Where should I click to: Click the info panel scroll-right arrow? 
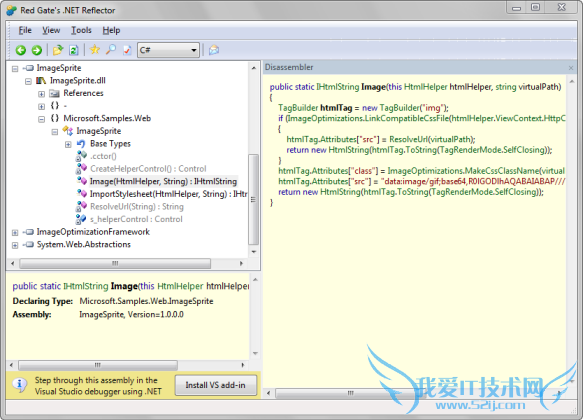click(x=242, y=365)
